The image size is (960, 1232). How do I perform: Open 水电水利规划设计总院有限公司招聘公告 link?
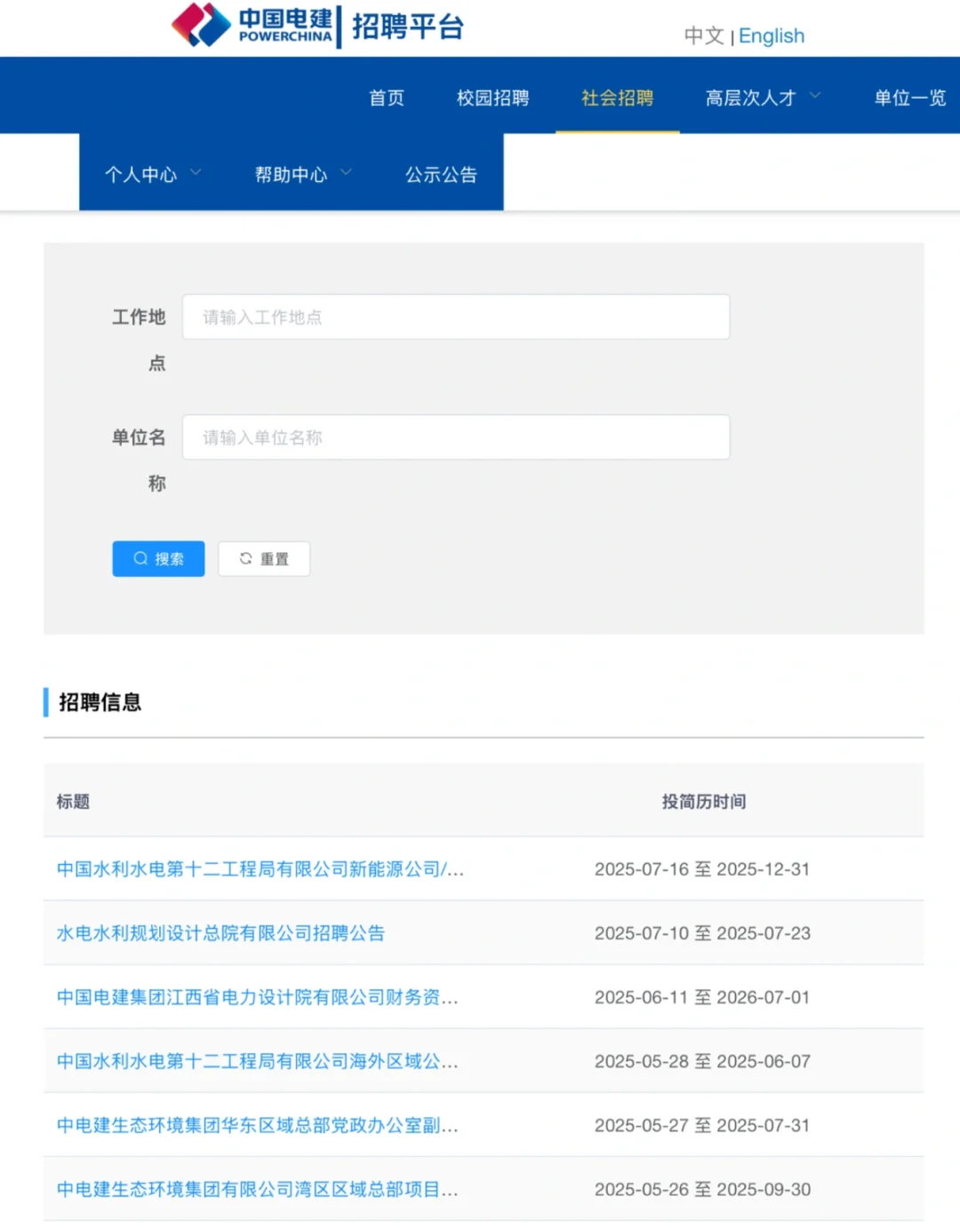[x=220, y=932]
